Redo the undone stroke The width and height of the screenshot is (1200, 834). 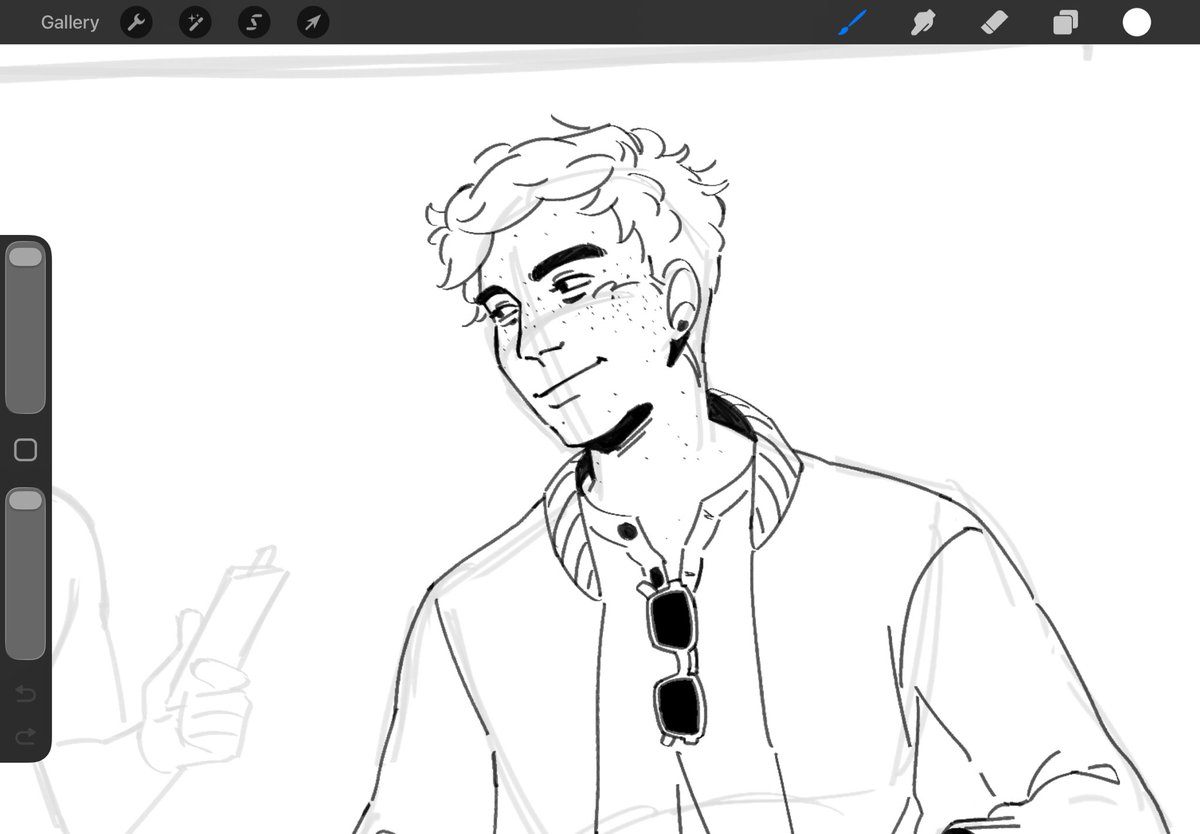pyautogui.click(x=24, y=738)
